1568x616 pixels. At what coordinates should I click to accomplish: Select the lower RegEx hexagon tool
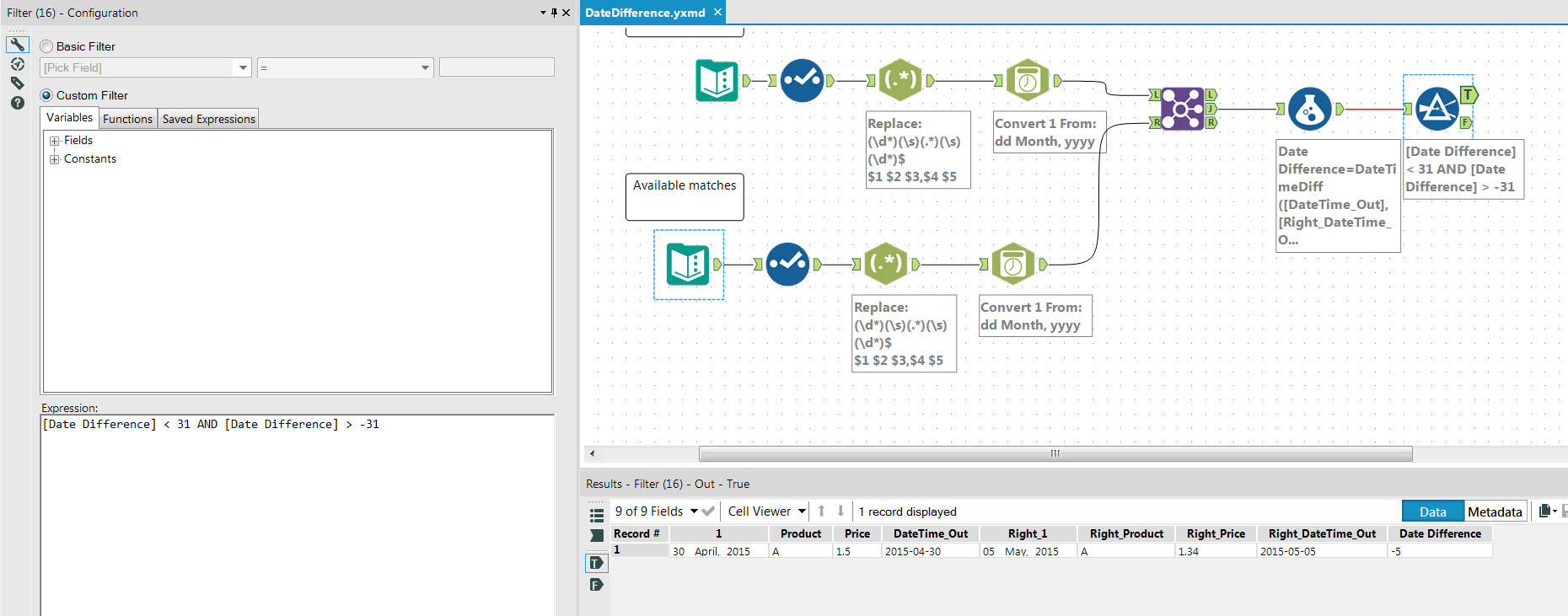point(886,265)
